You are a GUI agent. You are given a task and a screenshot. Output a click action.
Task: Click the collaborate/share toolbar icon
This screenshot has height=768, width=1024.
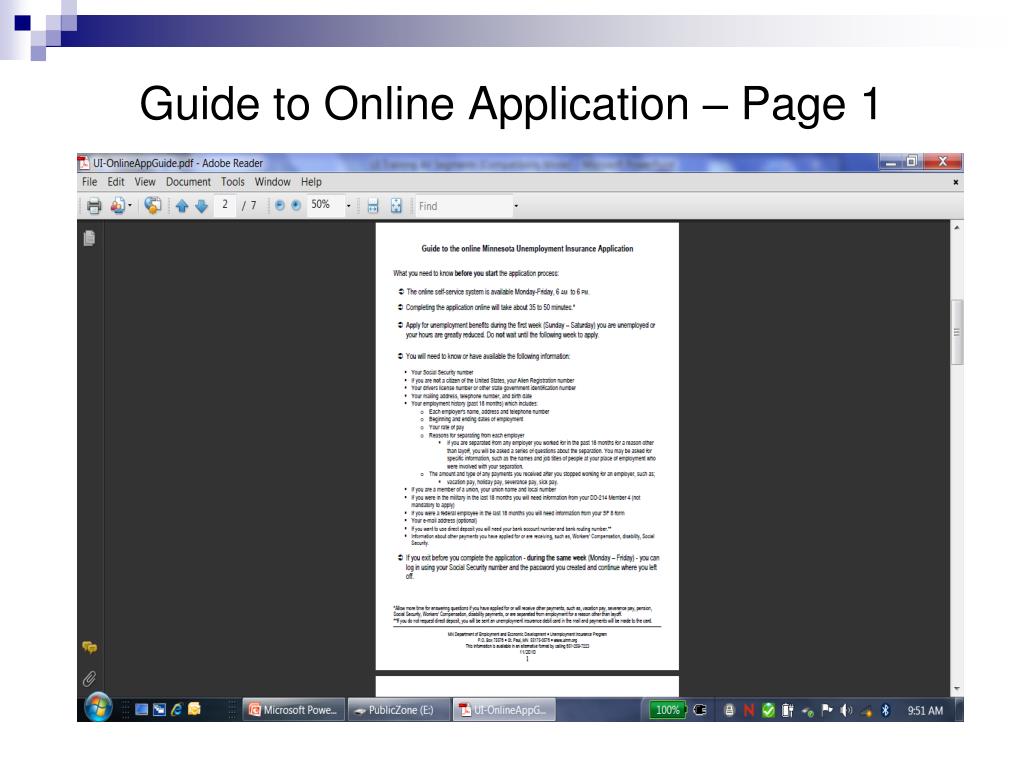point(118,206)
